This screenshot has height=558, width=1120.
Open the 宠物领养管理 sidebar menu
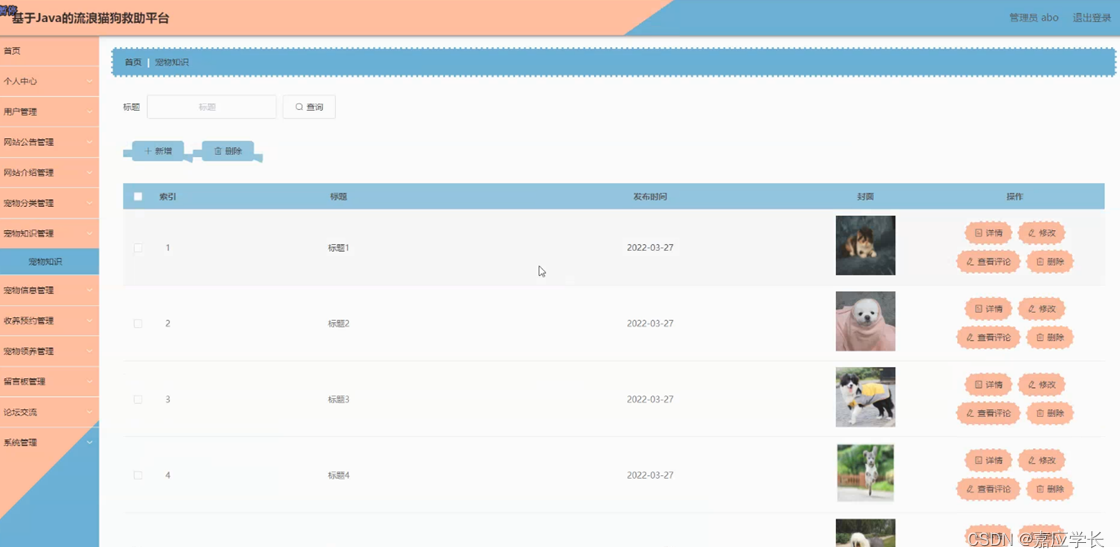pos(49,352)
